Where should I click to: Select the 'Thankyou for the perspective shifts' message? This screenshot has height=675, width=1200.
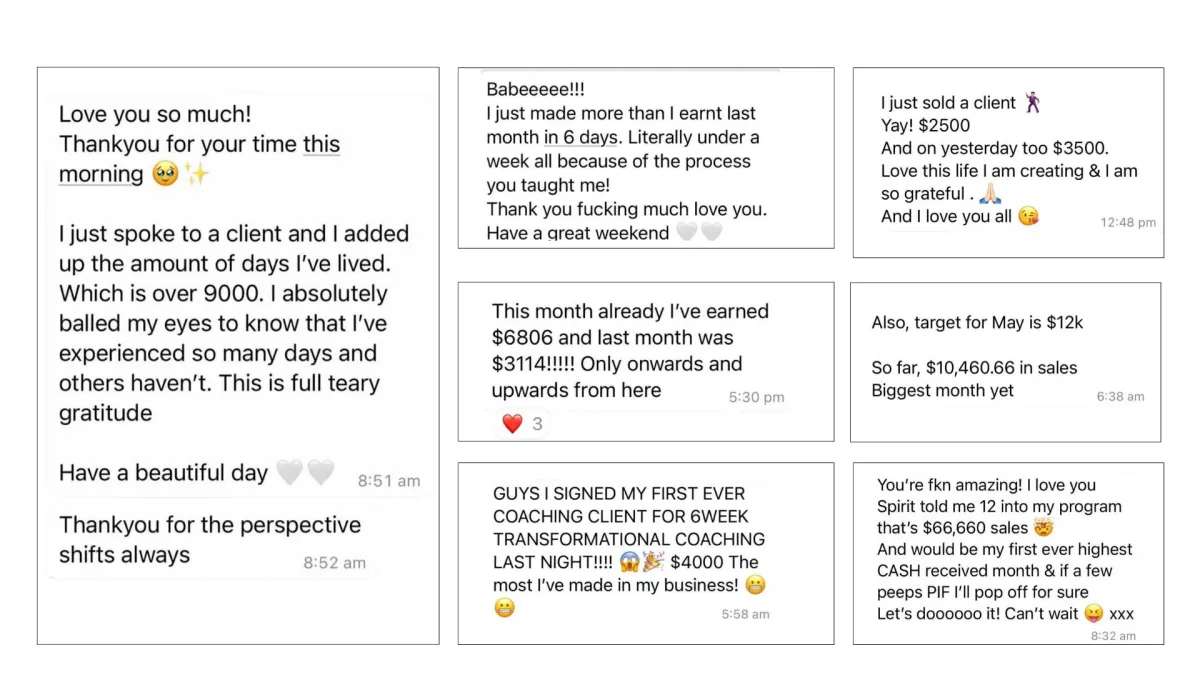coord(211,541)
